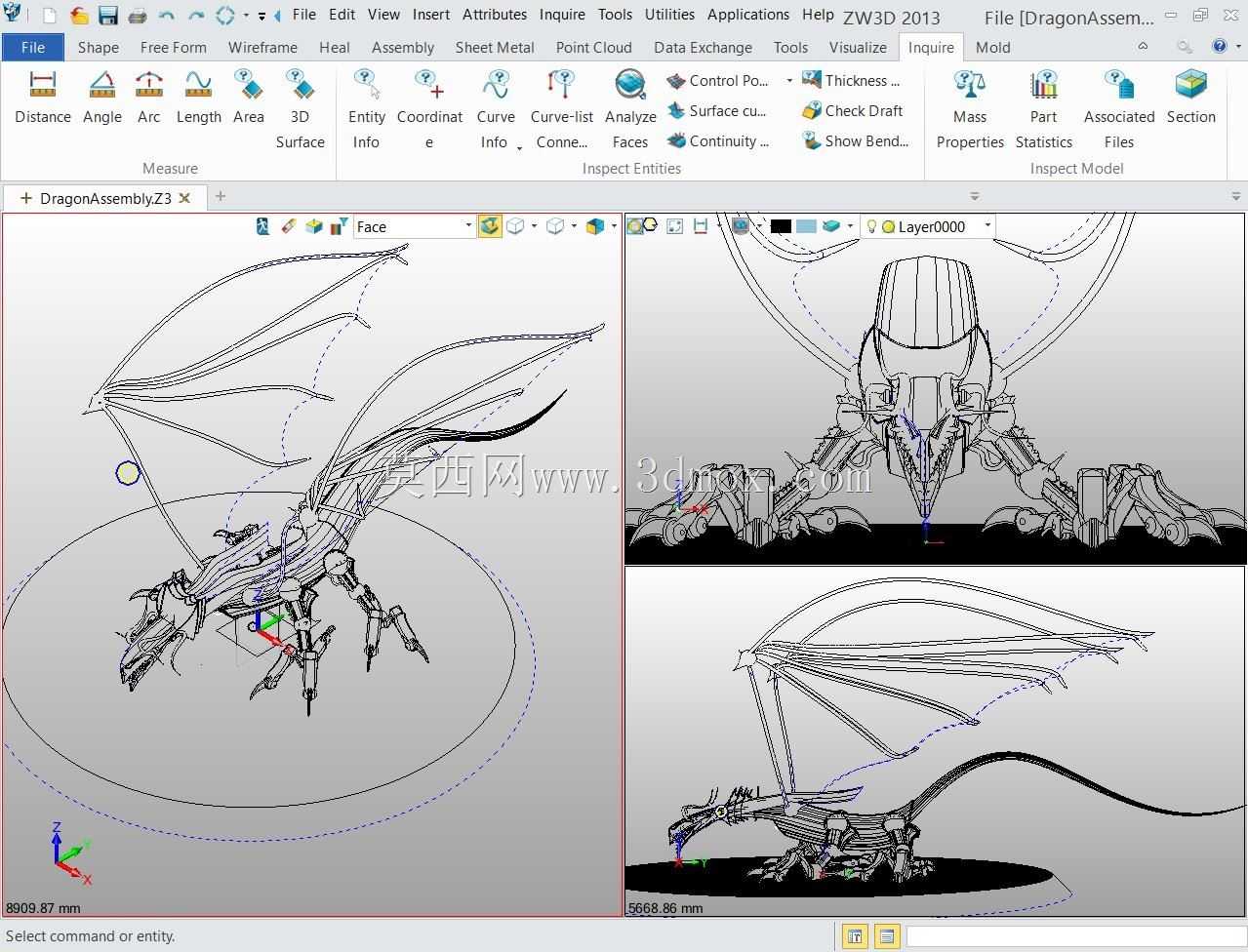Toggle the dimension H icon in the right viewport toolbar
1248x952 pixels.
701,226
